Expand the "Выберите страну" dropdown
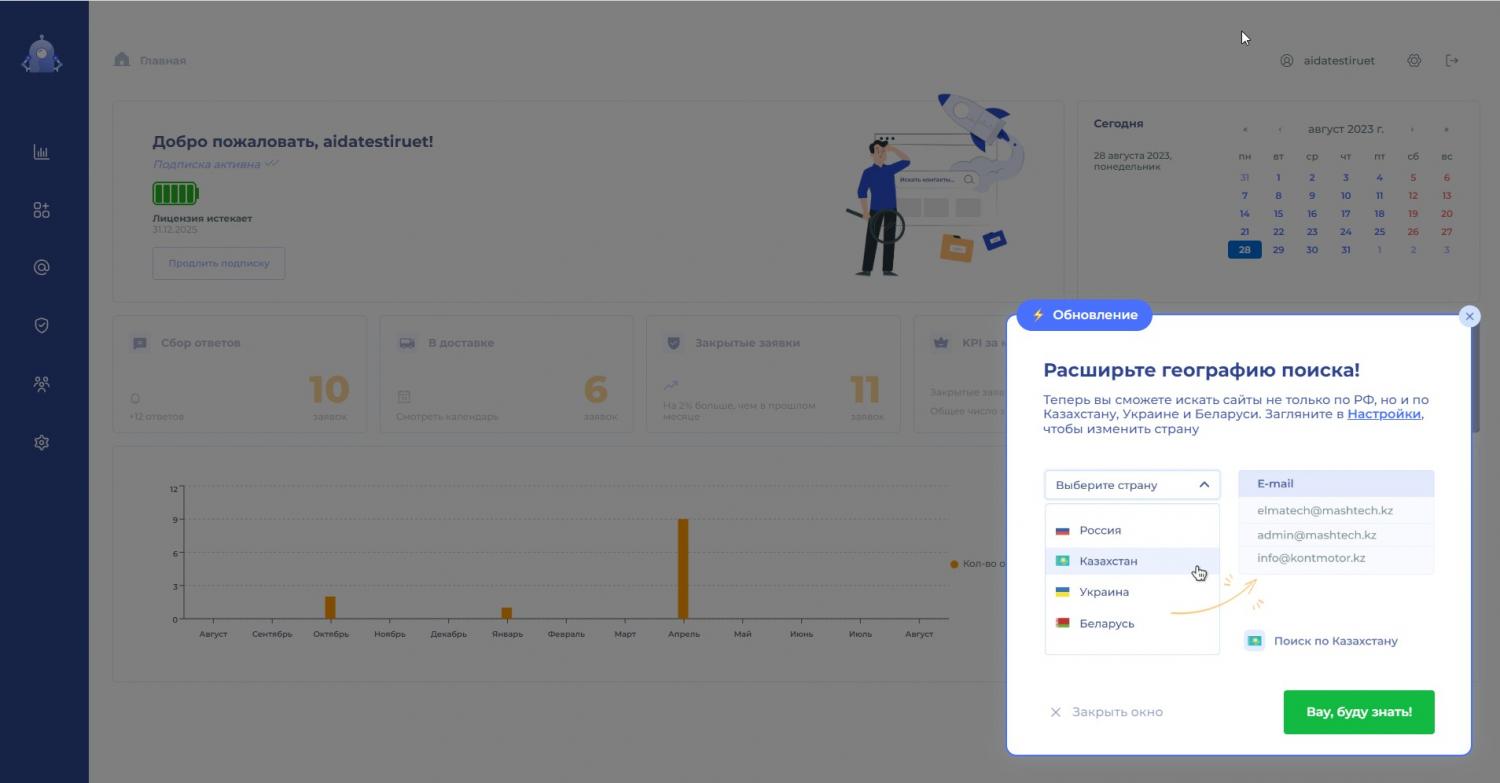Screen dimensions: 1500x783 [x=1132, y=485]
